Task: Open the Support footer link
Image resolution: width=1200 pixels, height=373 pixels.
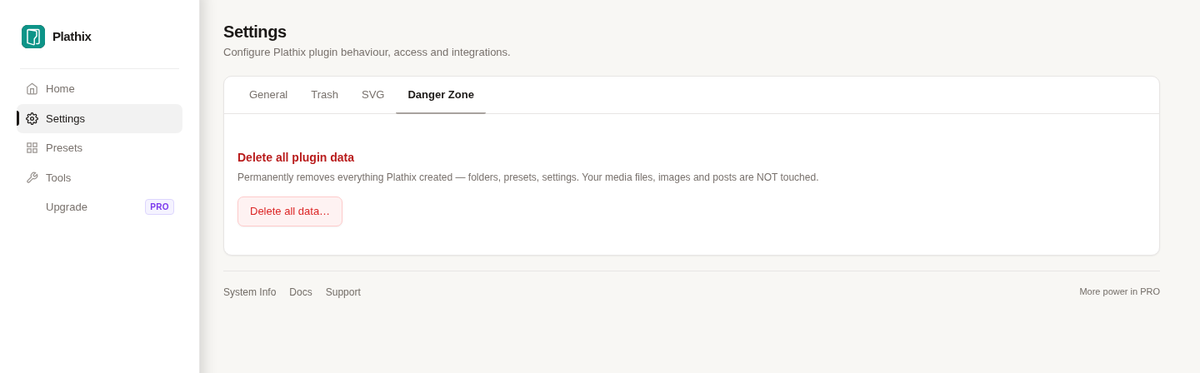Action: click(343, 292)
